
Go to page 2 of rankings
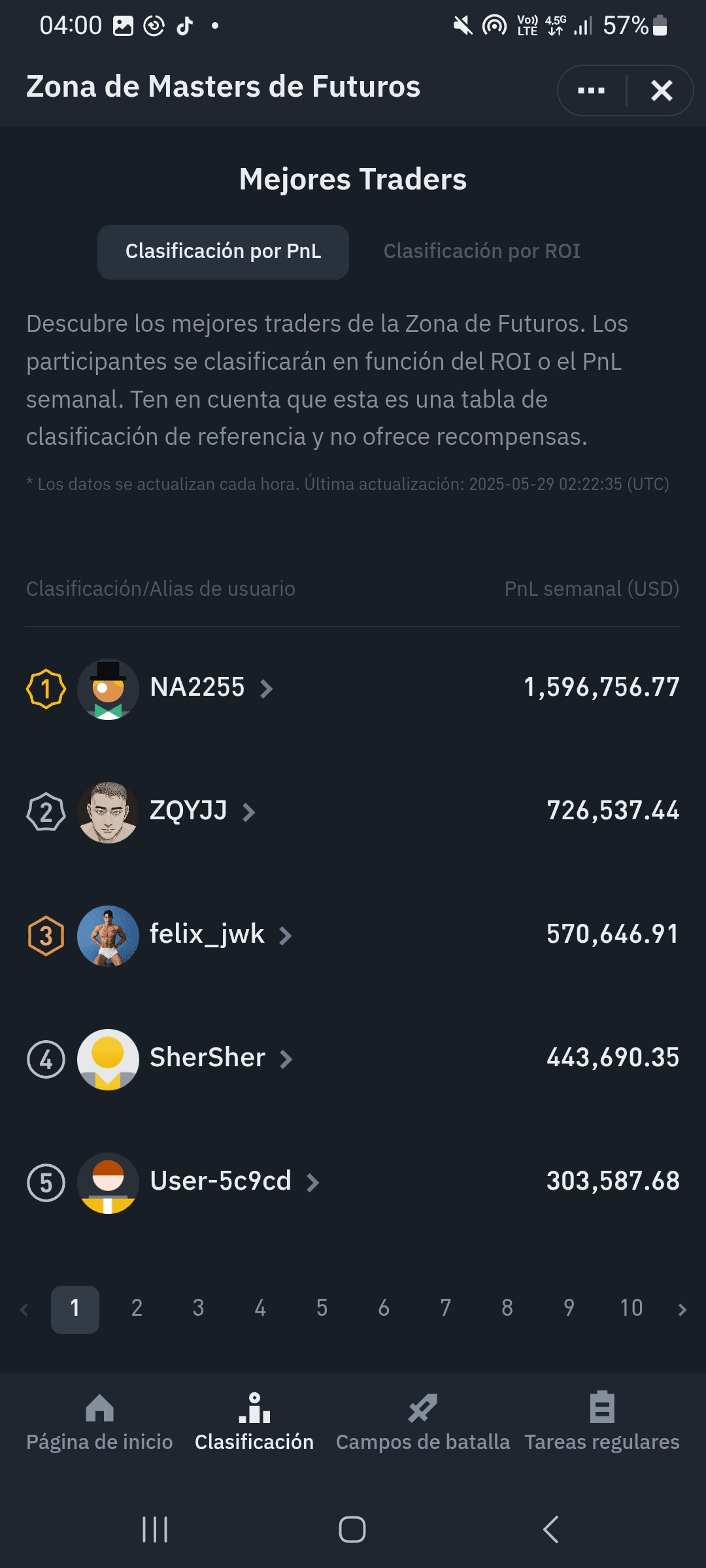click(137, 1308)
